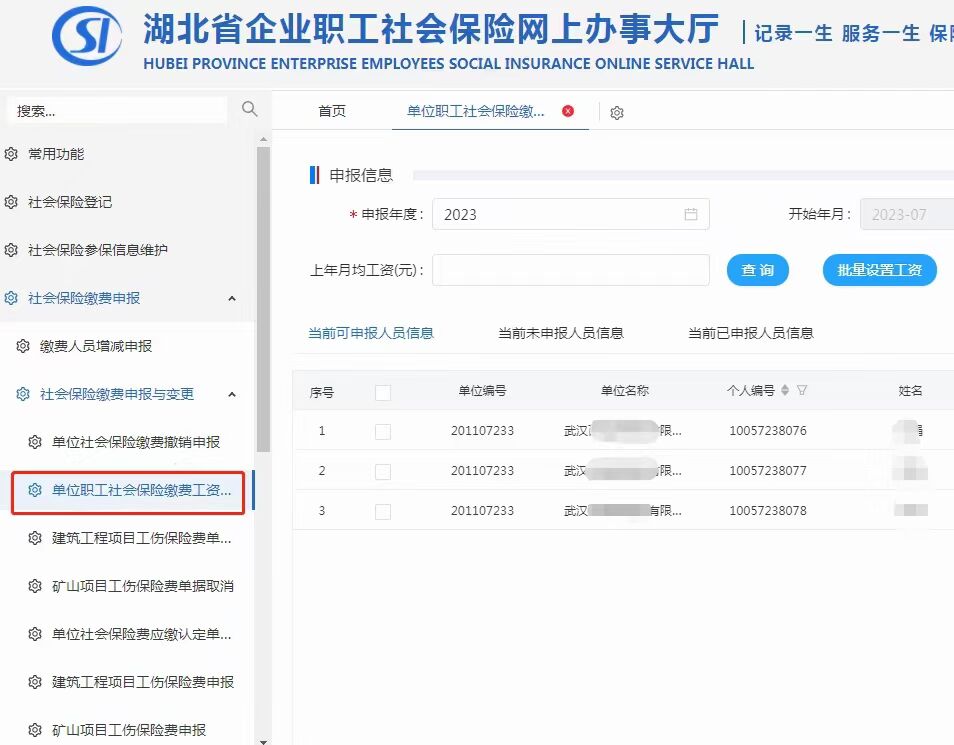
Task: Click the 查询 button
Action: (757, 270)
